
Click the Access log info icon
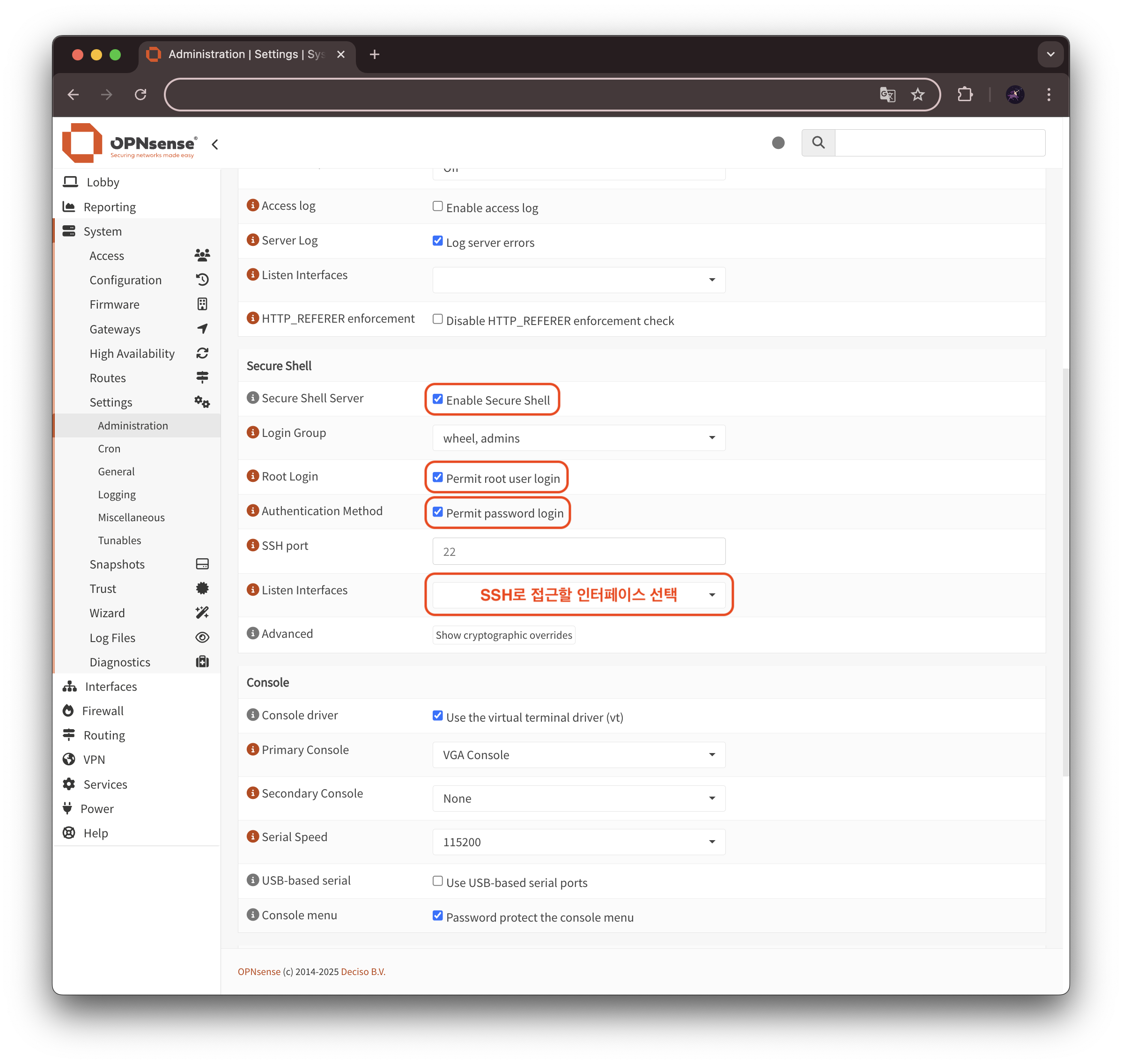[253, 205]
